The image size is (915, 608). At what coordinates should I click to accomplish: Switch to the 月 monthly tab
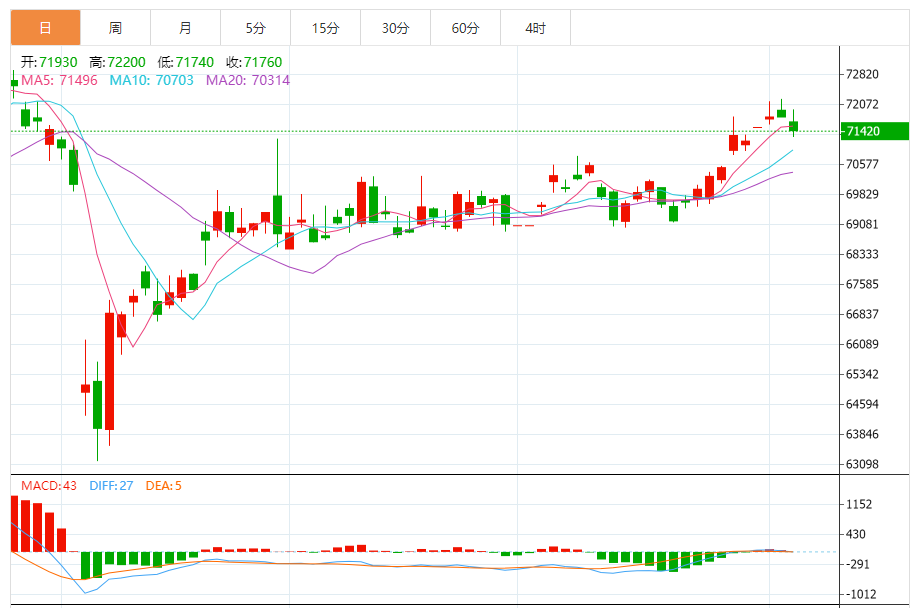pos(186,27)
